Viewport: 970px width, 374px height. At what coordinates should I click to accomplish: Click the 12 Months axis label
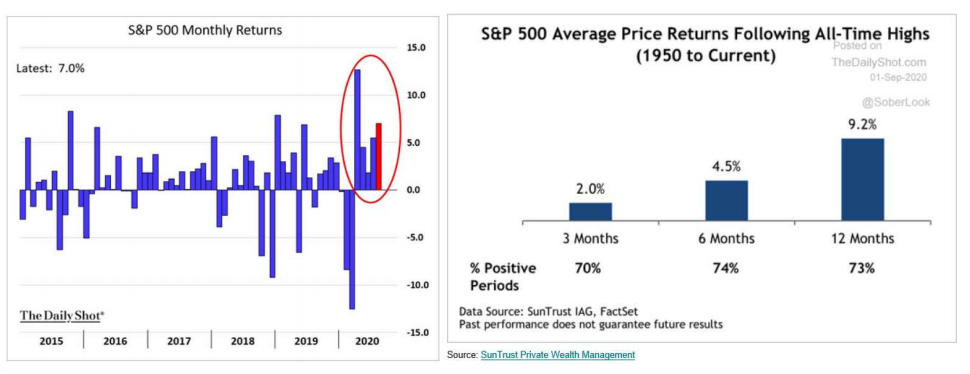[862, 239]
